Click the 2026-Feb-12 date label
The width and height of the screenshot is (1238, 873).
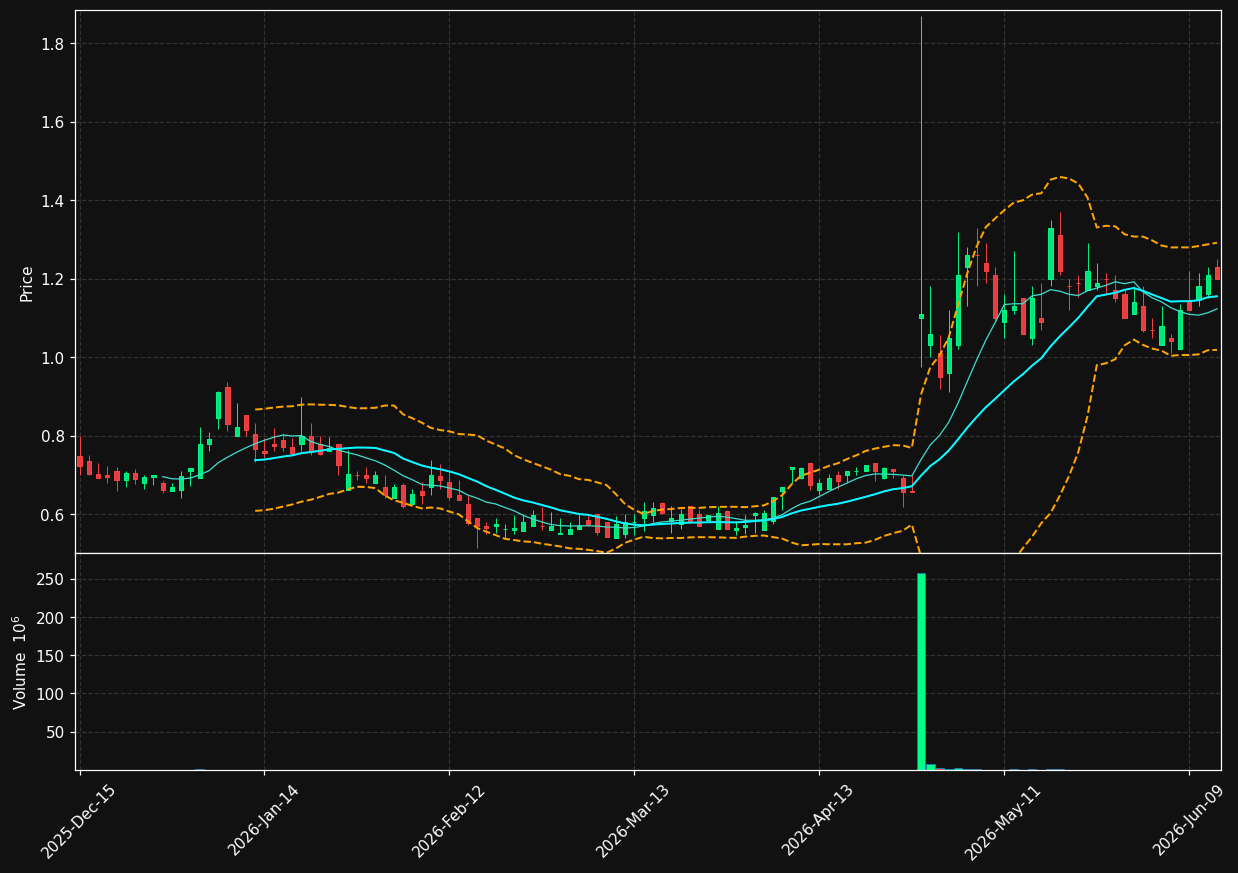coord(448,822)
